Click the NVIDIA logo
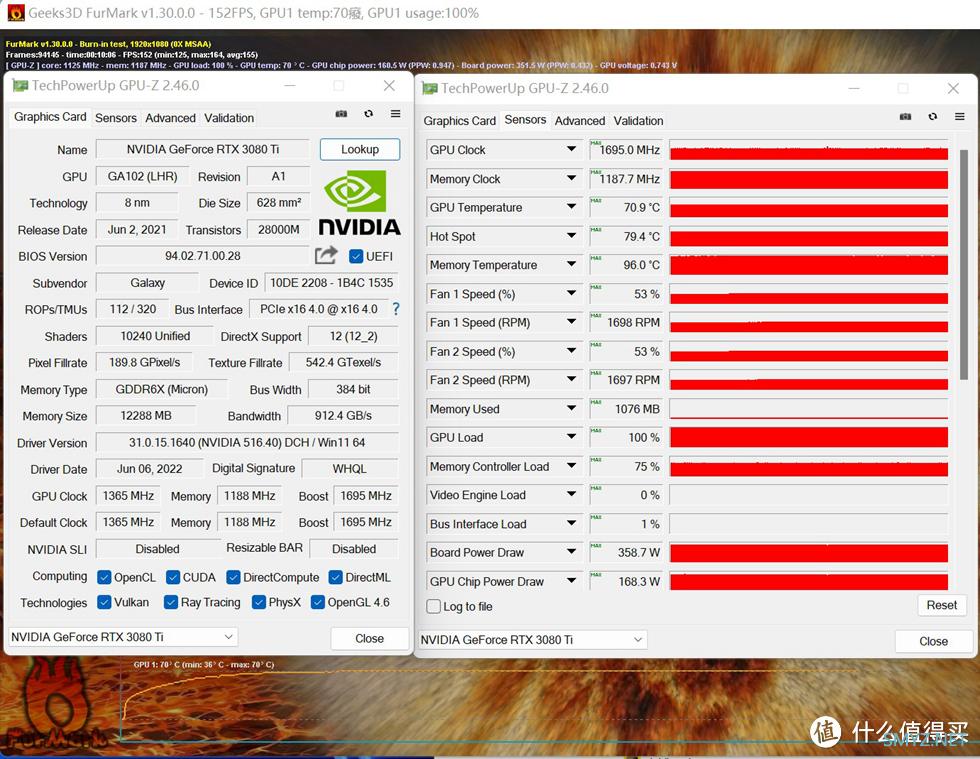Image resolution: width=980 pixels, height=759 pixels. click(359, 203)
